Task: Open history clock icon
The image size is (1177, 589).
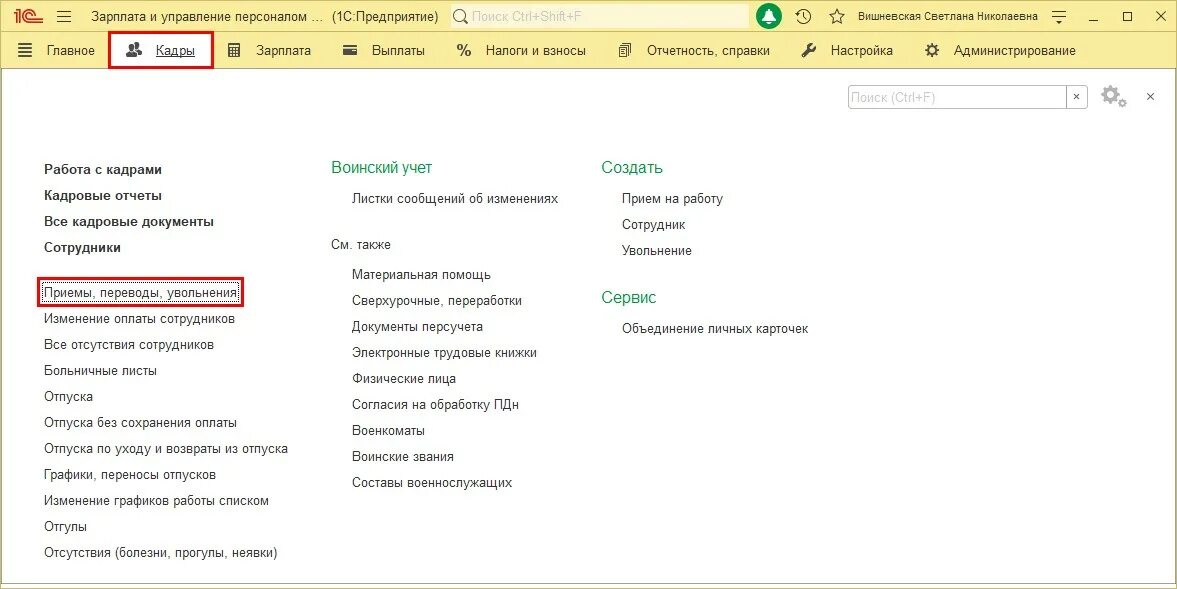Action: tap(803, 17)
